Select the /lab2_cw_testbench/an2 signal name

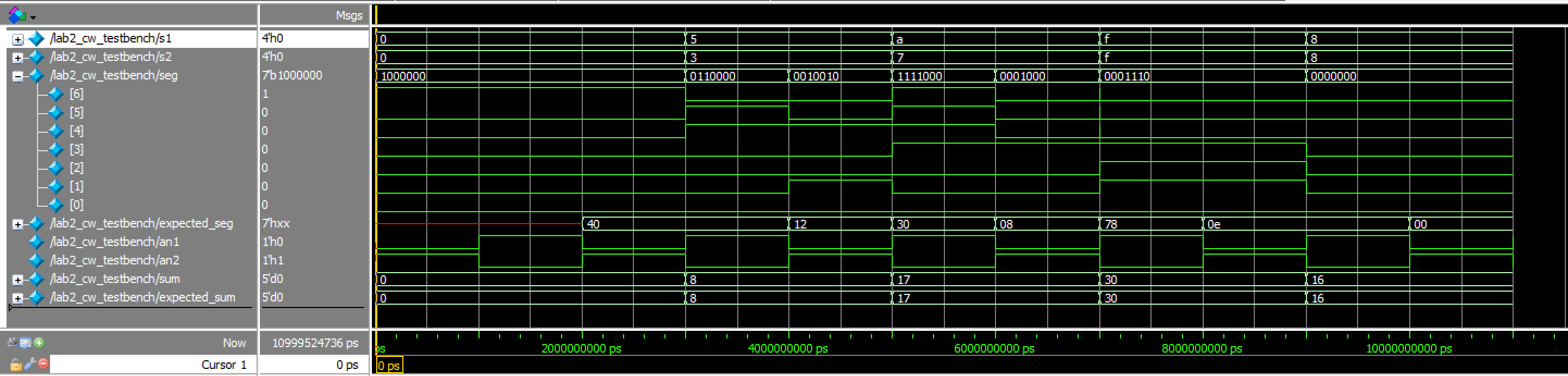[x=114, y=260]
